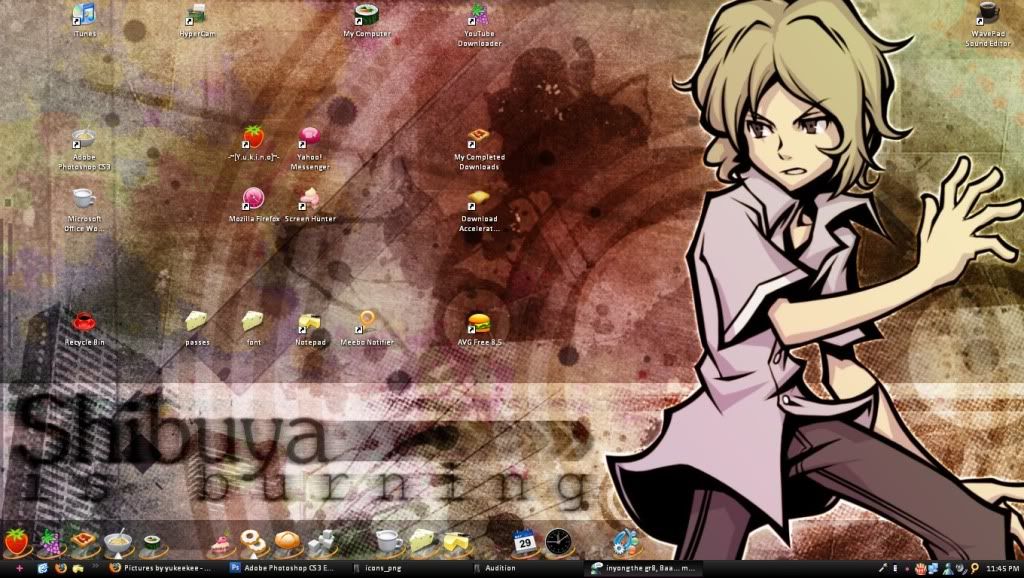Screen dimensions: 1024x578
Task: Open the Recycle Bin
Action: coord(84,328)
